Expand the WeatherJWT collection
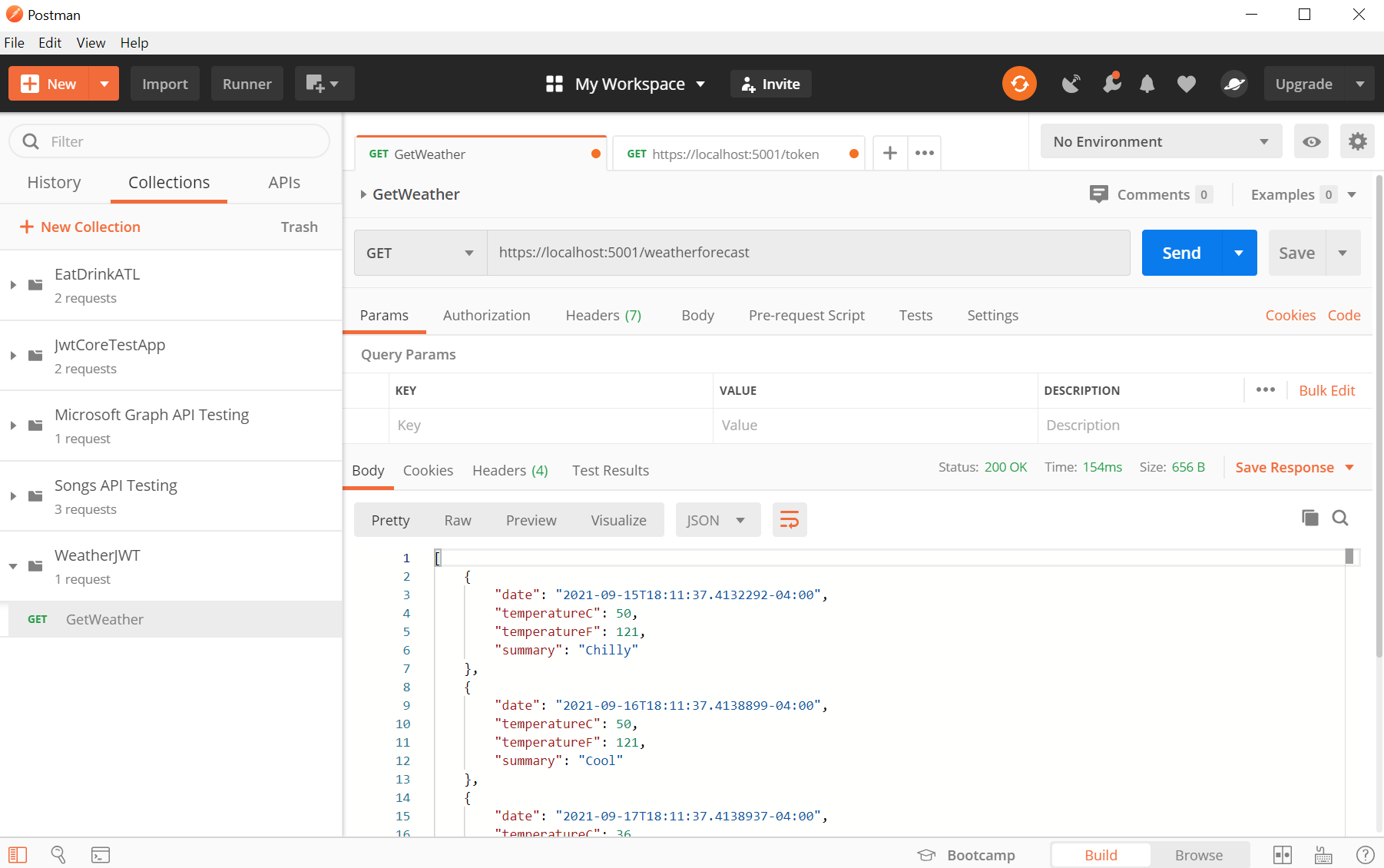Image resolution: width=1384 pixels, height=868 pixels. (12, 566)
